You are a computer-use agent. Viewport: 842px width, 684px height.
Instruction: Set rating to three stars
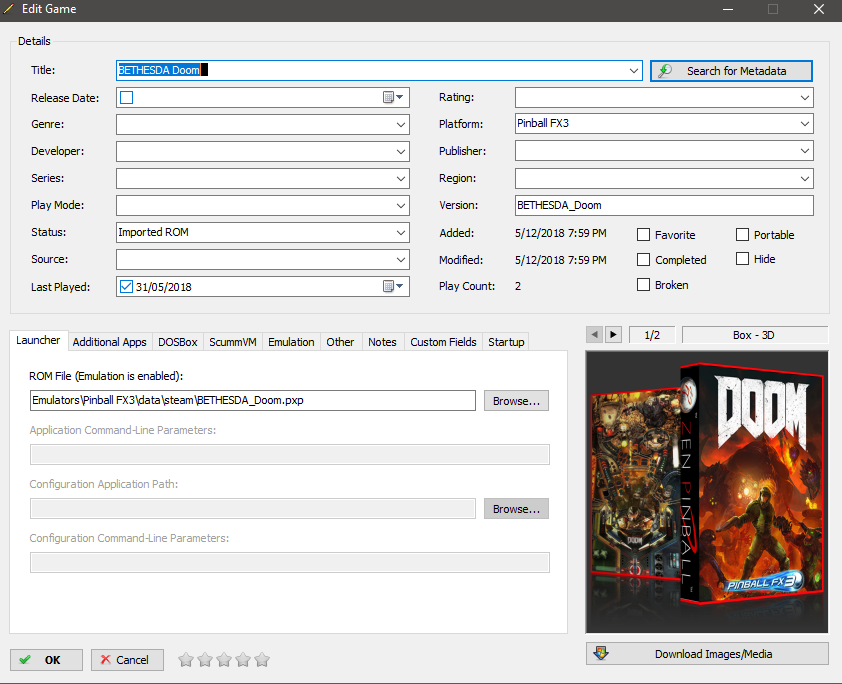(x=224, y=659)
